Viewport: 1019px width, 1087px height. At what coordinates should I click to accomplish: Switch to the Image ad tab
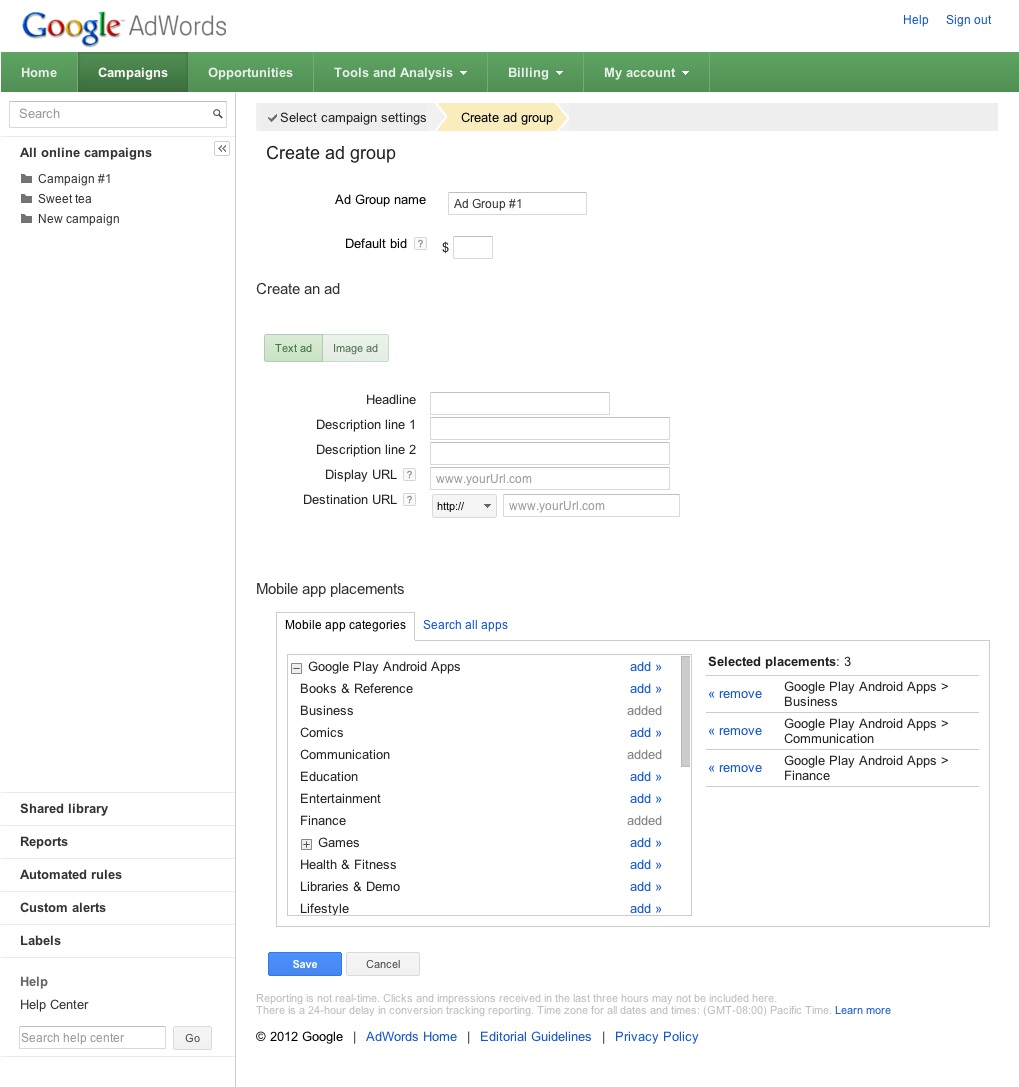coord(355,347)
